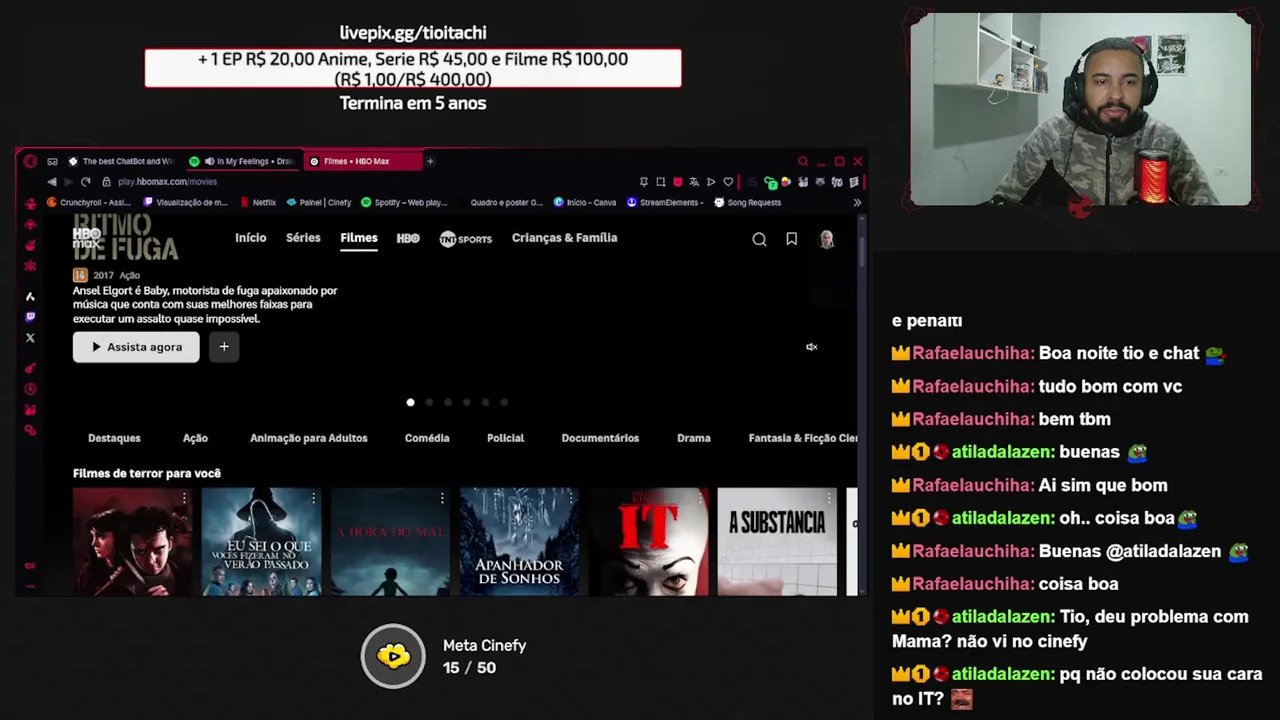
Task: Click the snapshot capture toolbar icon
Action: tap(661, 182)
